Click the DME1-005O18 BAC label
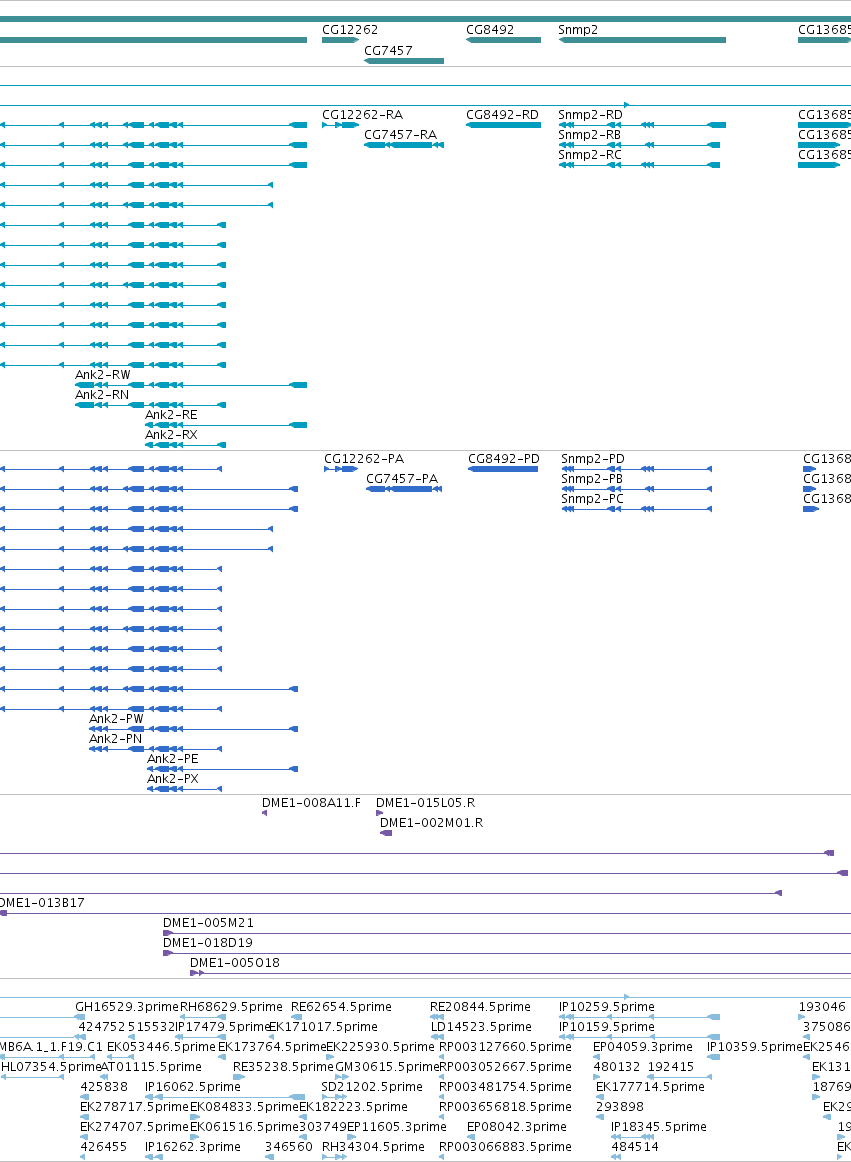This screenshot has height=1162, width=851. point(235,963)
